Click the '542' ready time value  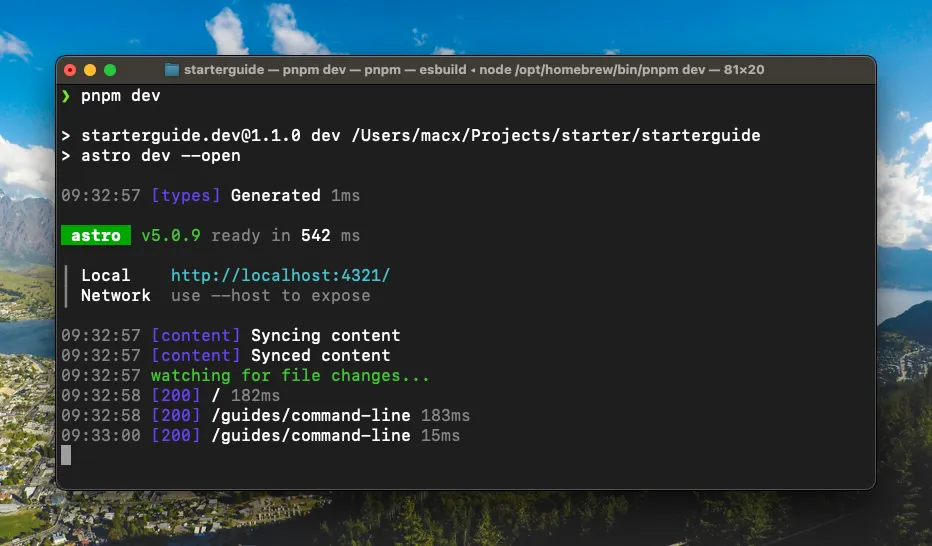coord(316,236)
